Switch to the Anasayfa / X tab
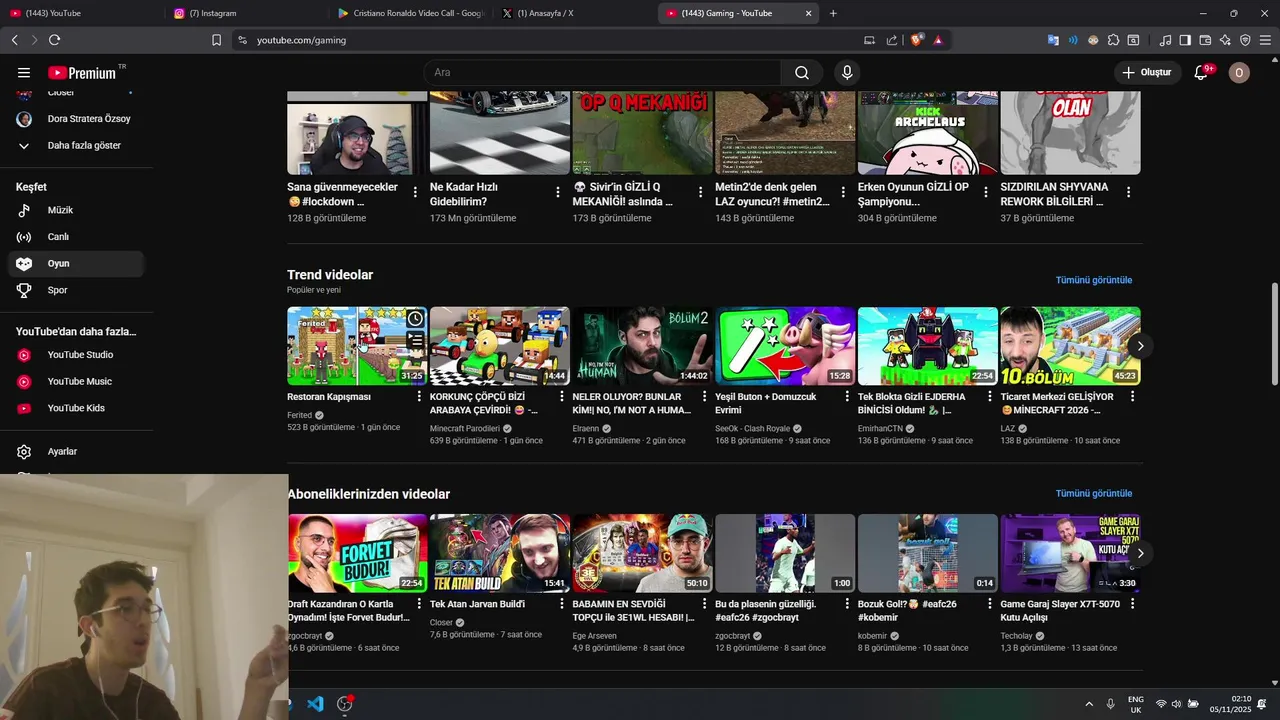 tap(574, 13)
